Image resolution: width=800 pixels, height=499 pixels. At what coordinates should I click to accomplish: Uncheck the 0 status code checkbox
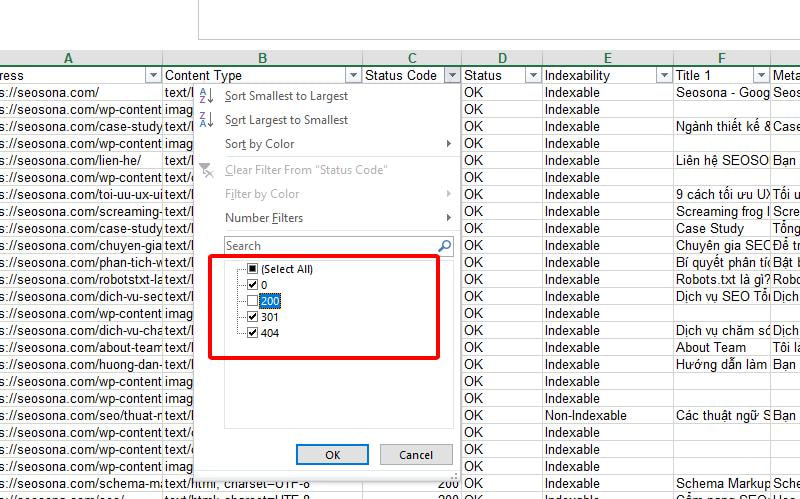tap(253, 284)
